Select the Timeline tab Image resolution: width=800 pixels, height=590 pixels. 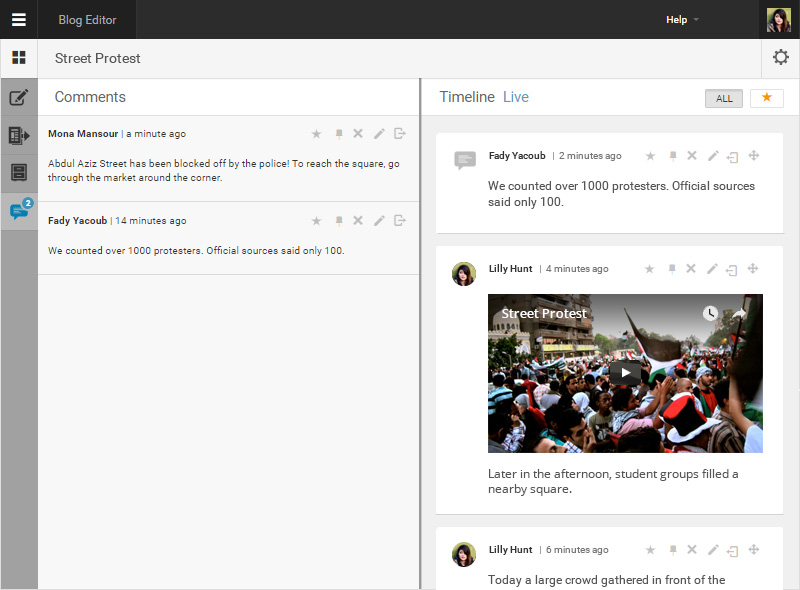click(467, 97)
